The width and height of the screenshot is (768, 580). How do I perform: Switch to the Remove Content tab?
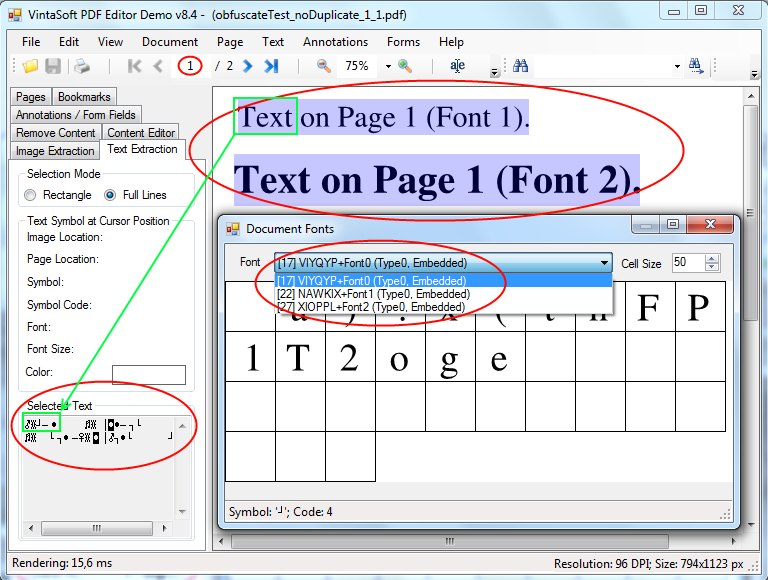tap(56, 133)
